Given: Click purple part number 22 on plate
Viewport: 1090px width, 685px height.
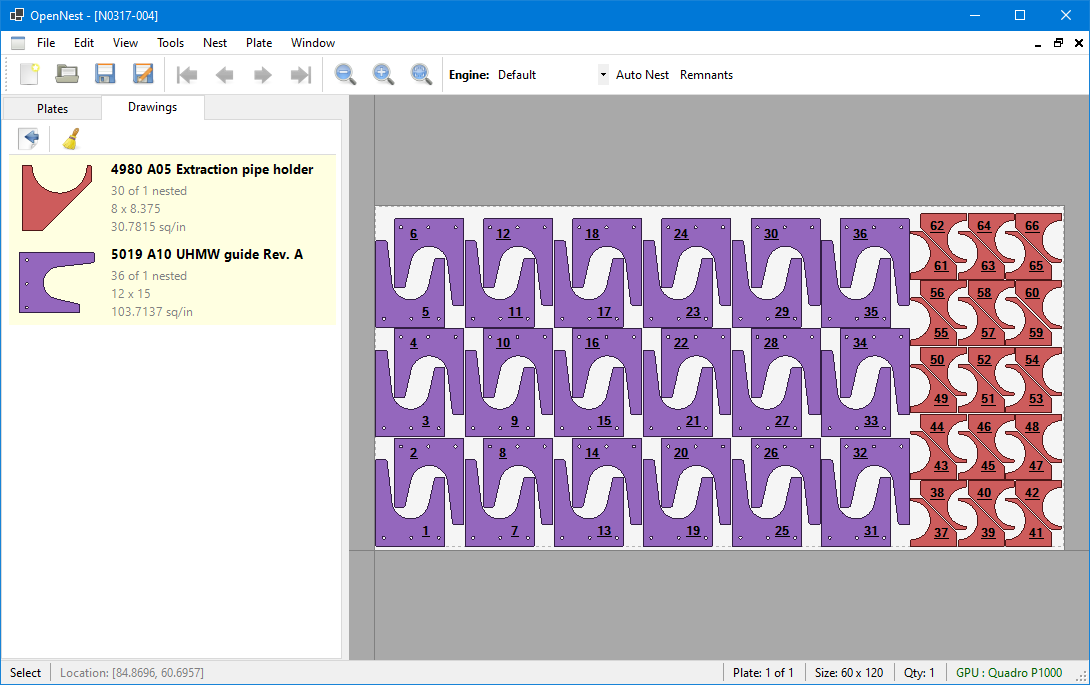Looking at the screenshot, I should pyautogui.click(x=681, y=343).
